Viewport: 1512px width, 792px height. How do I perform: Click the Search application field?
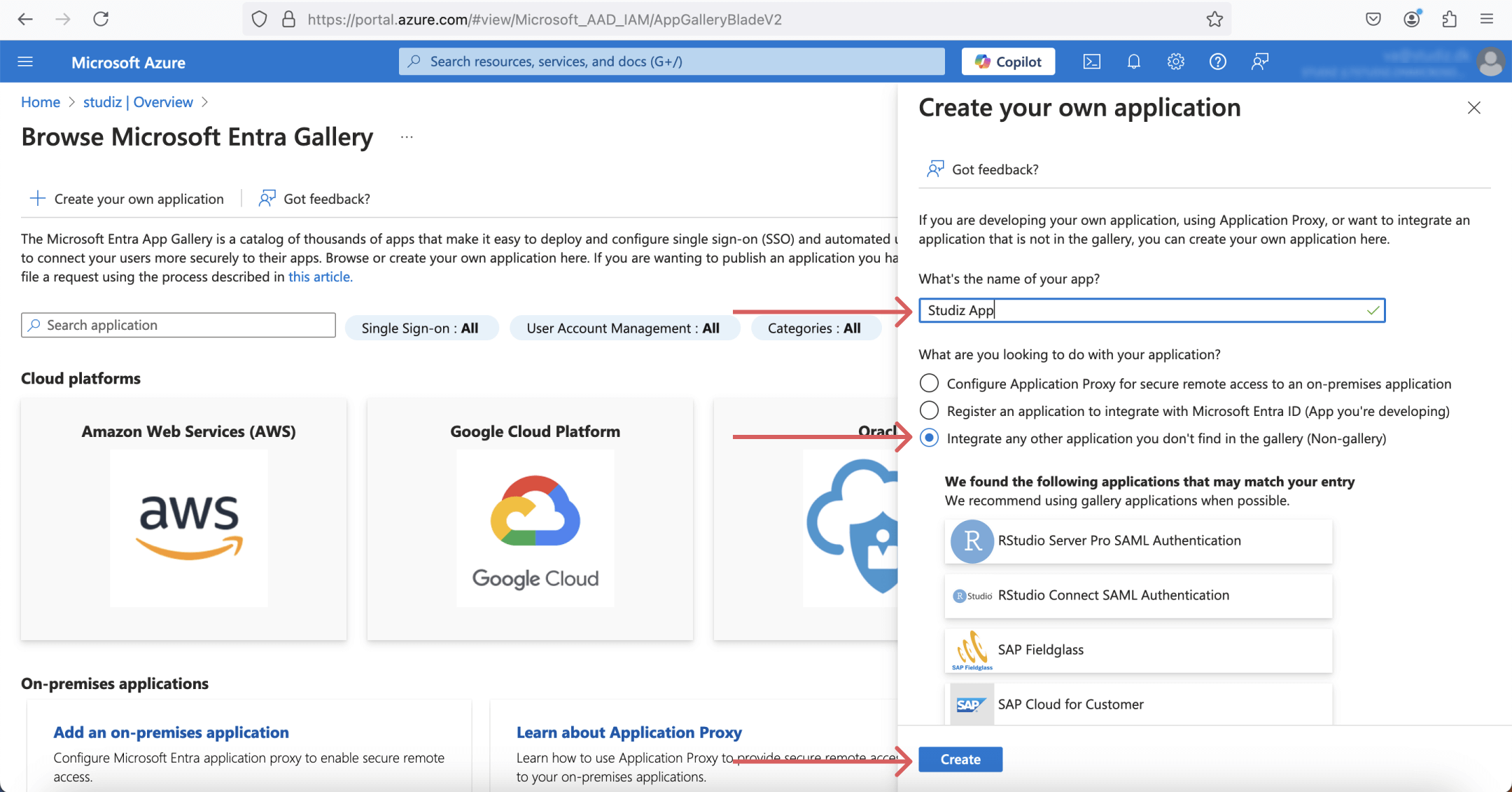click(x=178, y=325)
